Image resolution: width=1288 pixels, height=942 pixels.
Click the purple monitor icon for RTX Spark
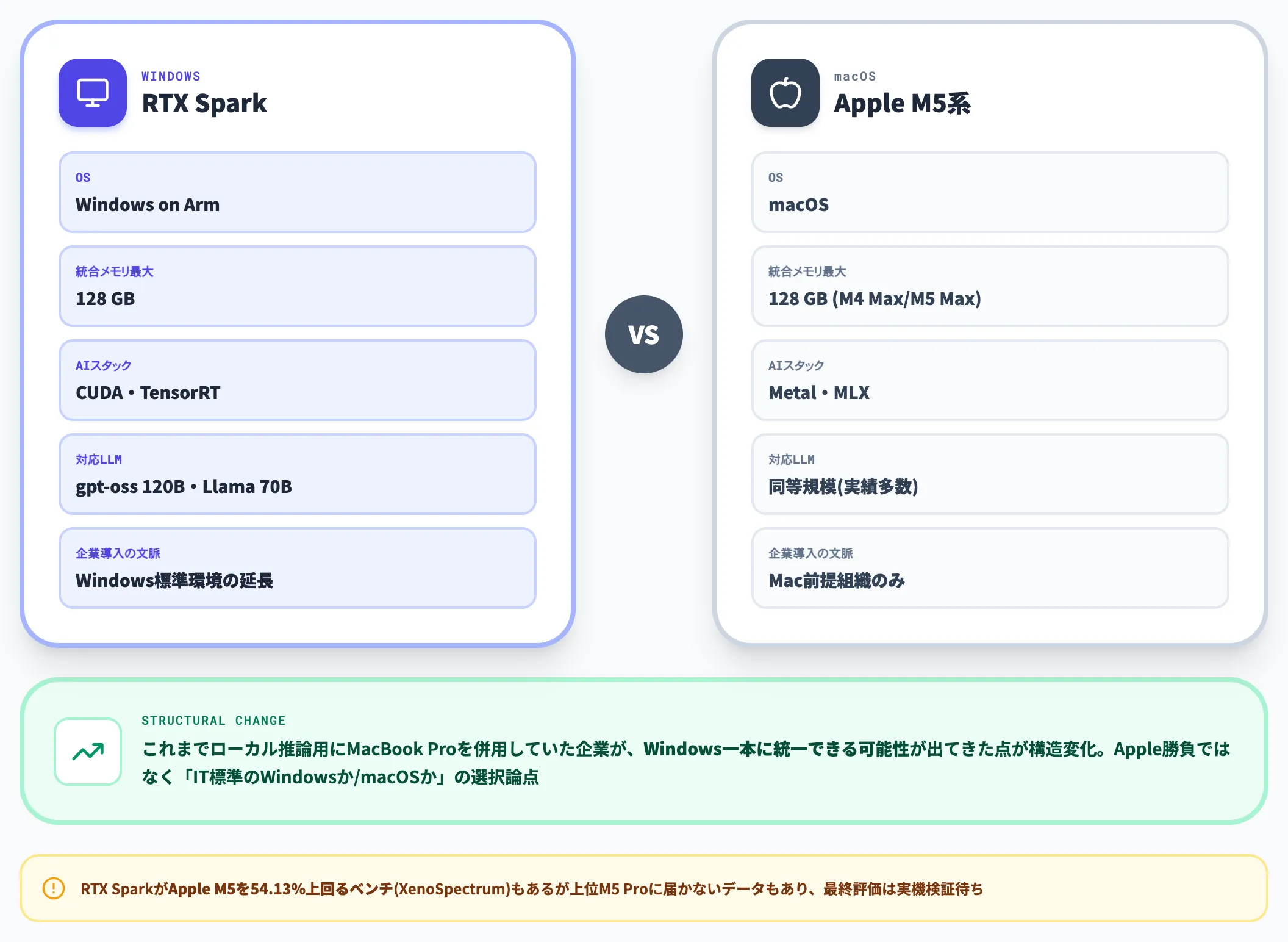tap(93, 93)
